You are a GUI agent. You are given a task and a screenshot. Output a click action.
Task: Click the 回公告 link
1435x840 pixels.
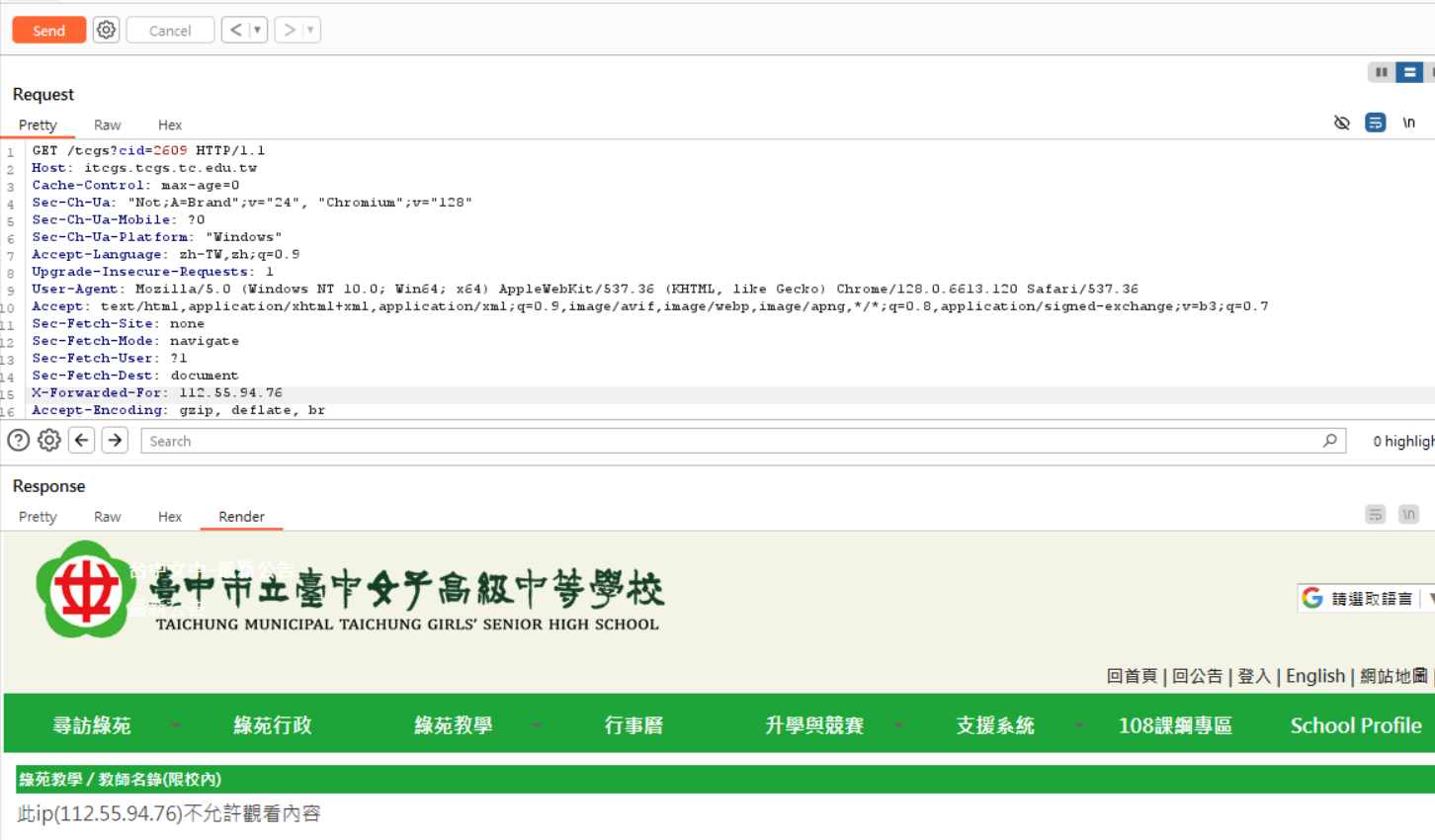1197,676
